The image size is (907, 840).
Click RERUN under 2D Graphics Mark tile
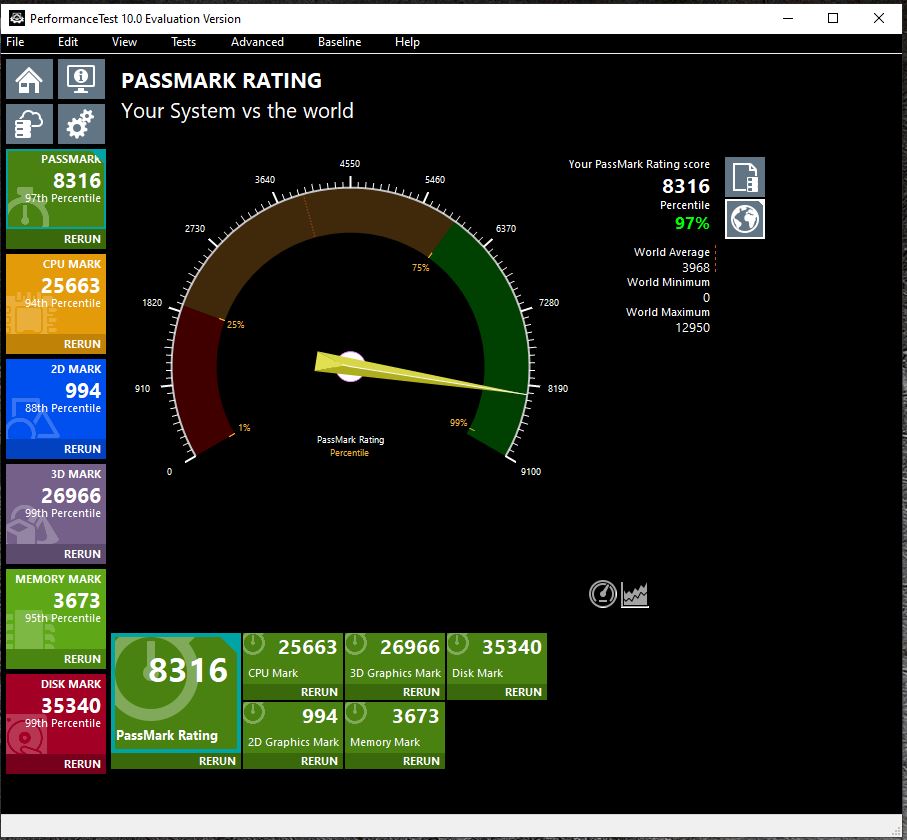tap(319, 761)
